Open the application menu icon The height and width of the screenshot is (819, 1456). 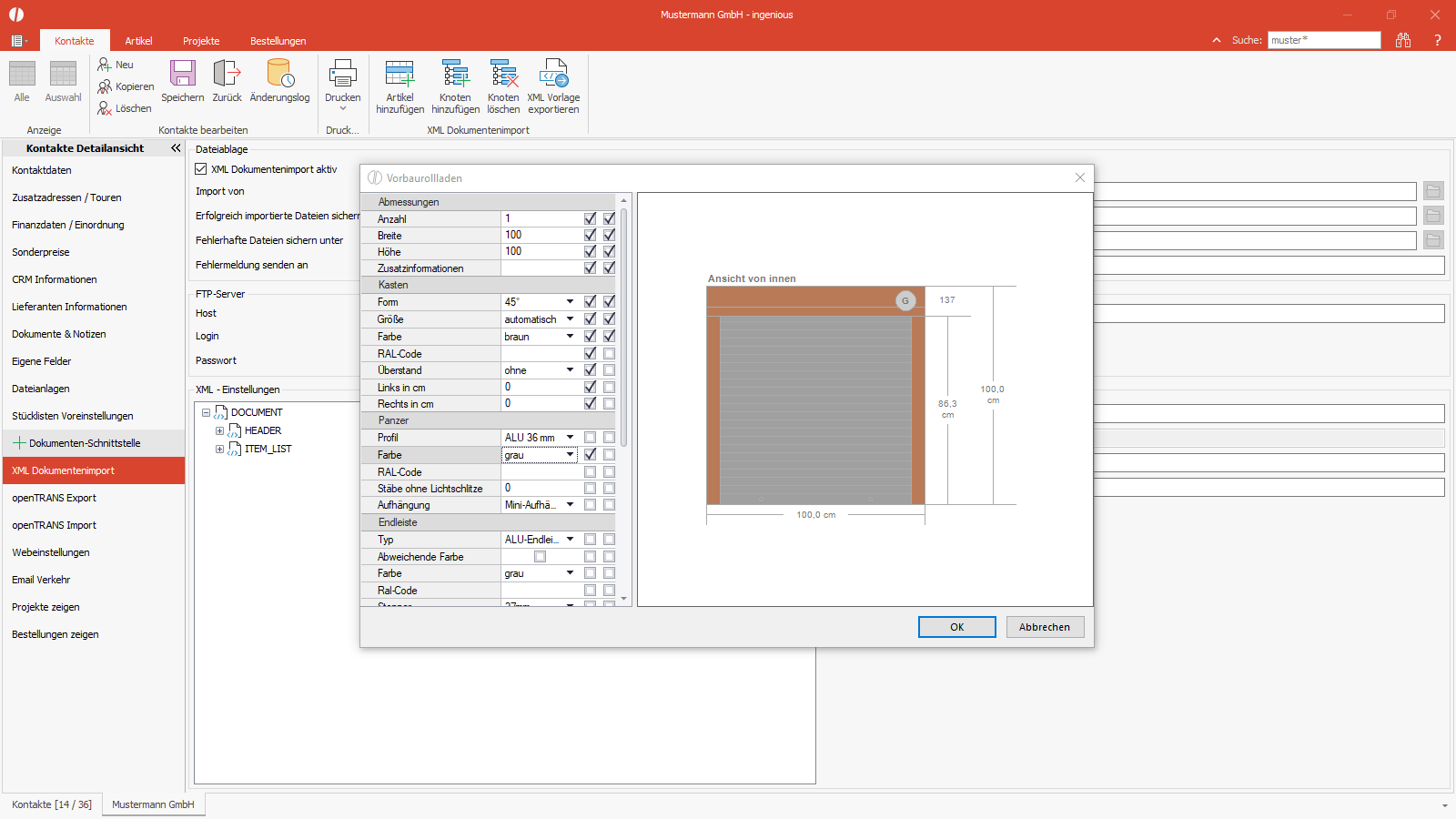coord(18,41)
